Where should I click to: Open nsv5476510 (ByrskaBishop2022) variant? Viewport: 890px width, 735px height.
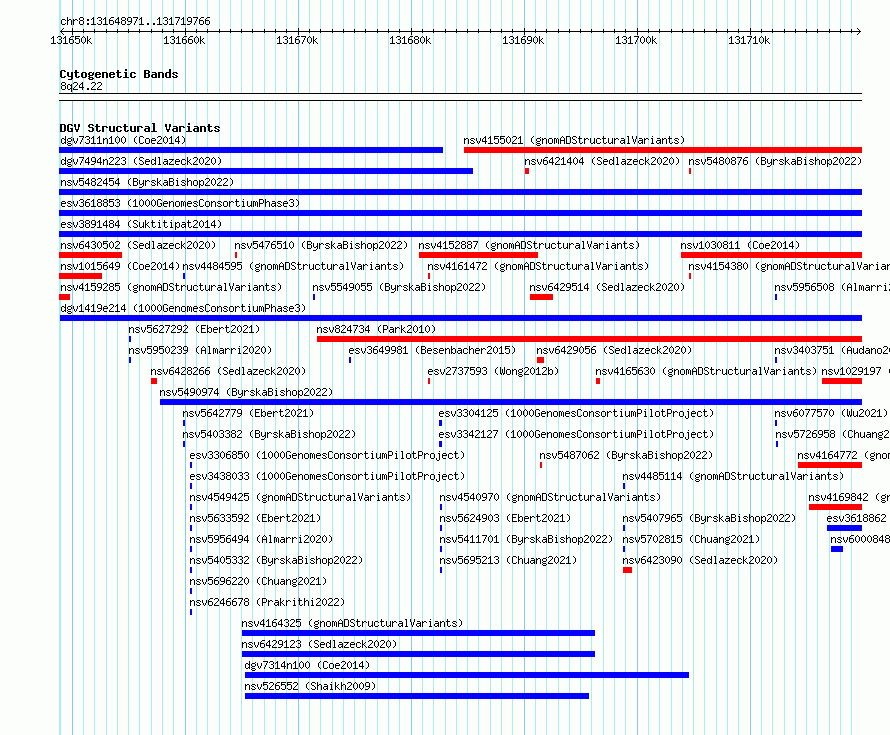pos(321,245)
